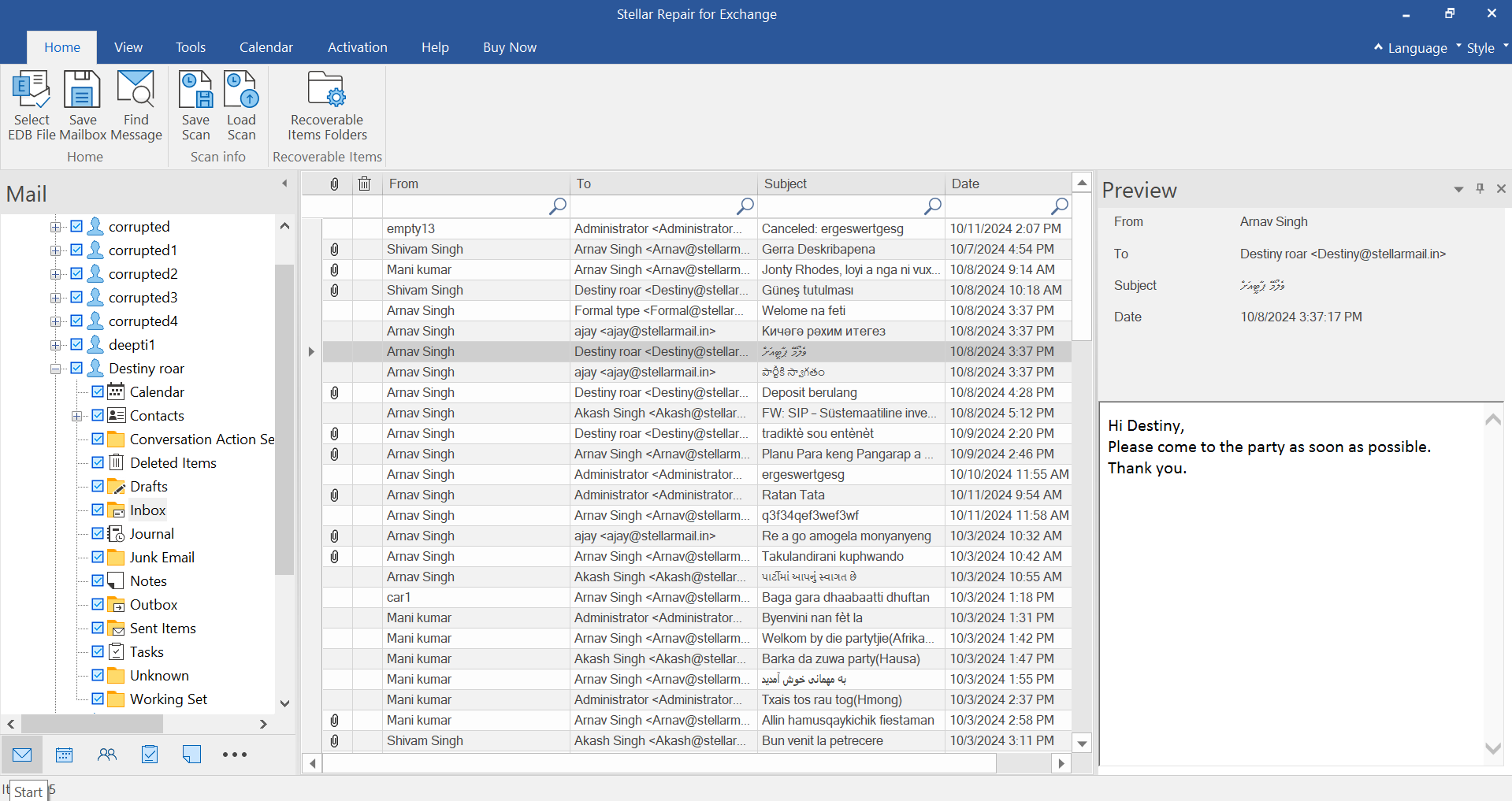Image resolution: width=1512 pixels, height=801 pixels.
Task: Switch to the Activation tab
Action: coord(357,47)
